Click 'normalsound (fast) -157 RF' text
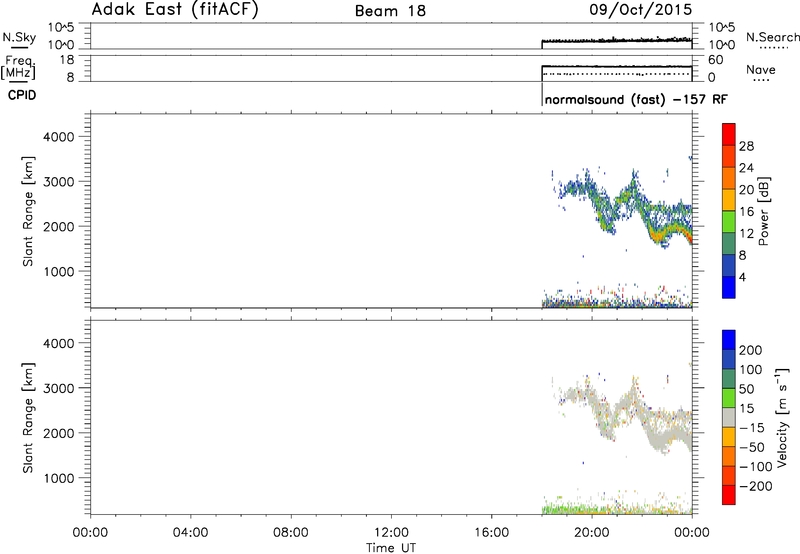This screenshot has width=800, height=554. click(636, 99)
